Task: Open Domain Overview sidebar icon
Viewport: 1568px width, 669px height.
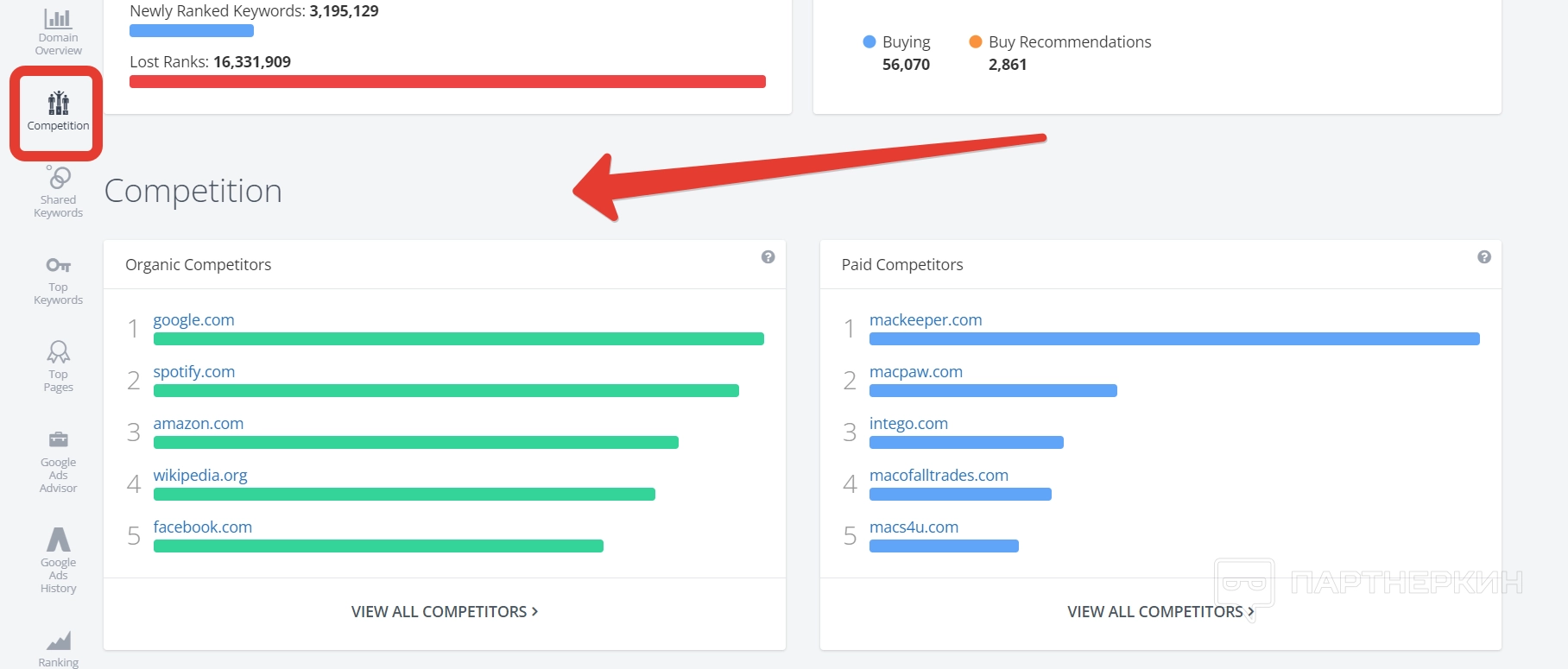Action: 58,19
